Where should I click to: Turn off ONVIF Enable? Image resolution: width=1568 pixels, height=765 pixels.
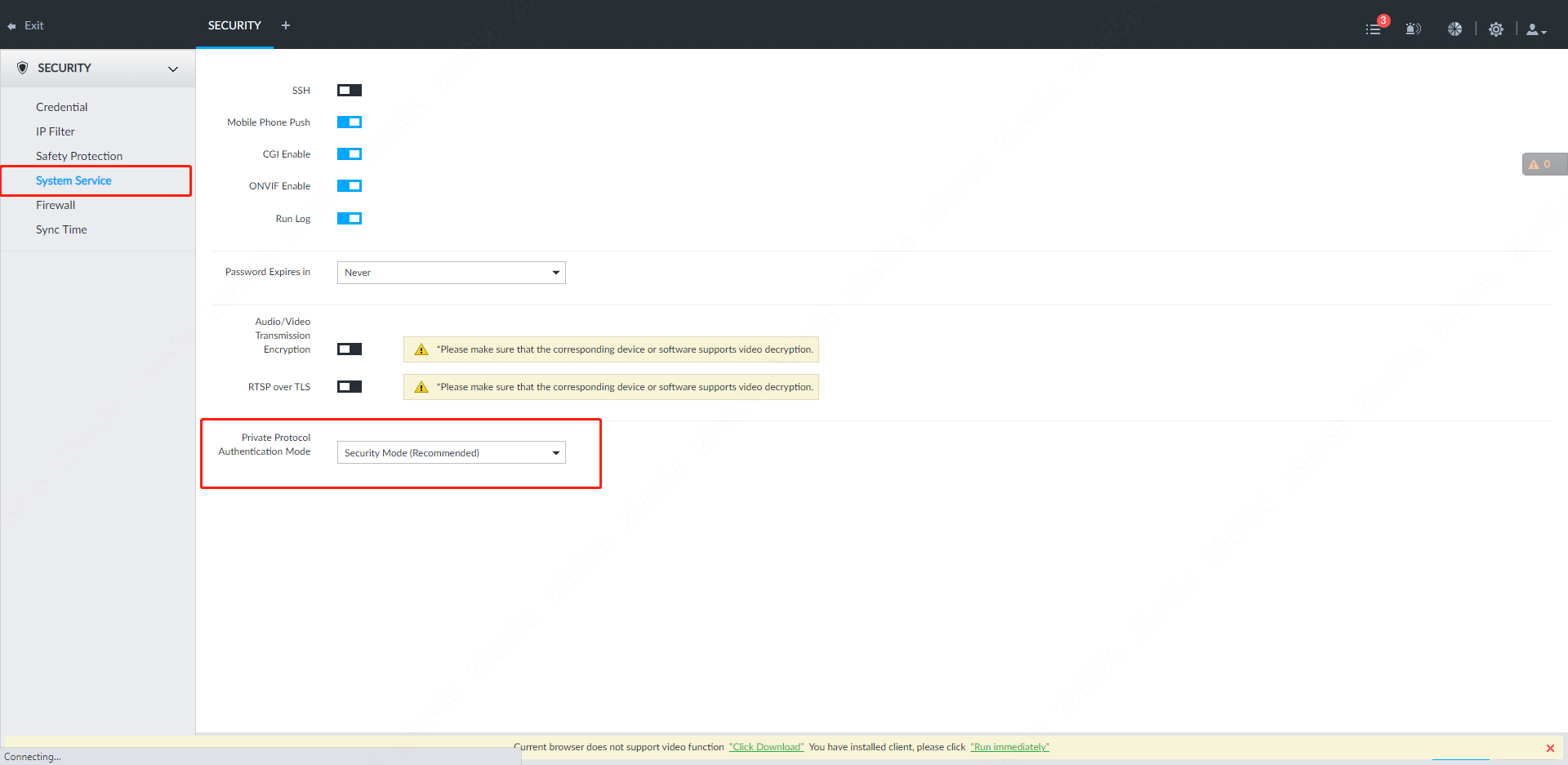pos(349,185)
